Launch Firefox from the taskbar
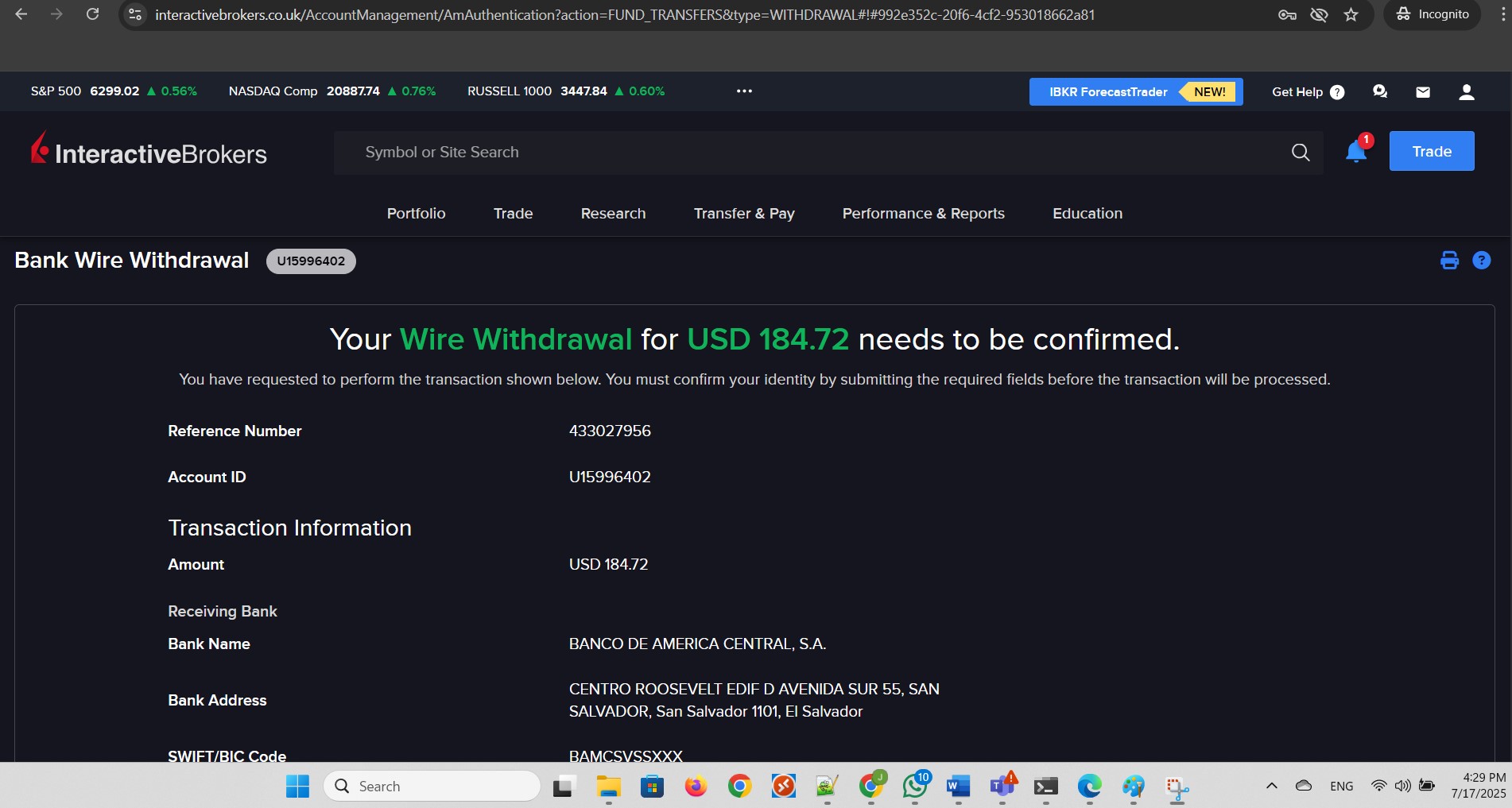The height and width of the screenshot is (808, 1512). 696,786
